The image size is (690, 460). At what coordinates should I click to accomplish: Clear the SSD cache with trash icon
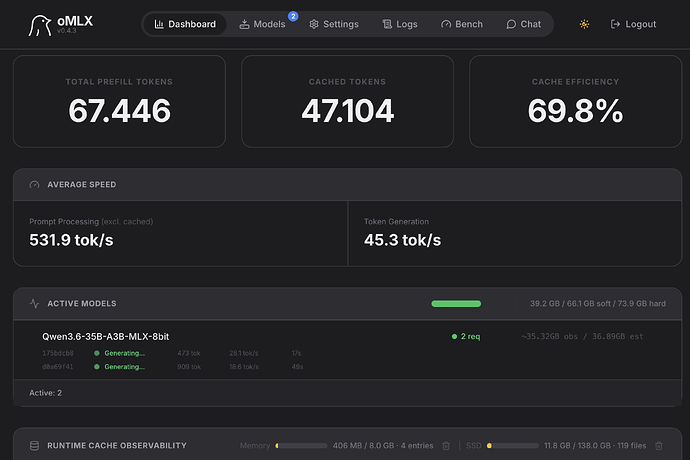659,445
